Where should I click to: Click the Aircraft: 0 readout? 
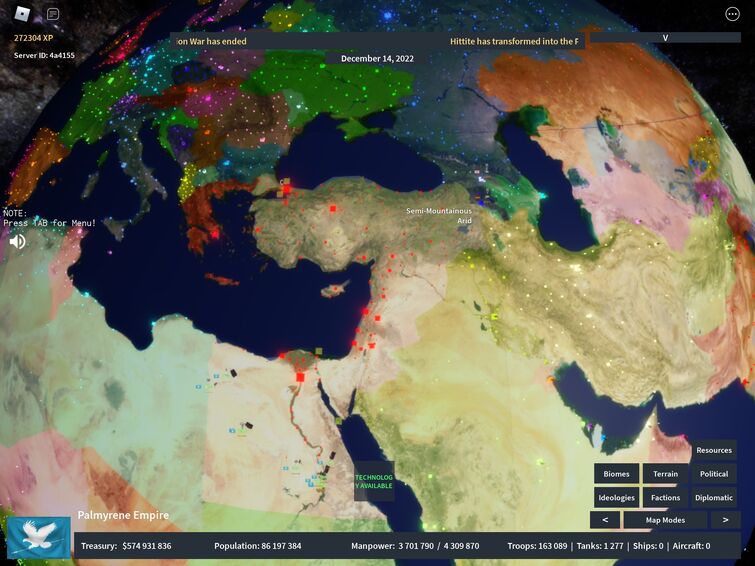click(691, 546)
